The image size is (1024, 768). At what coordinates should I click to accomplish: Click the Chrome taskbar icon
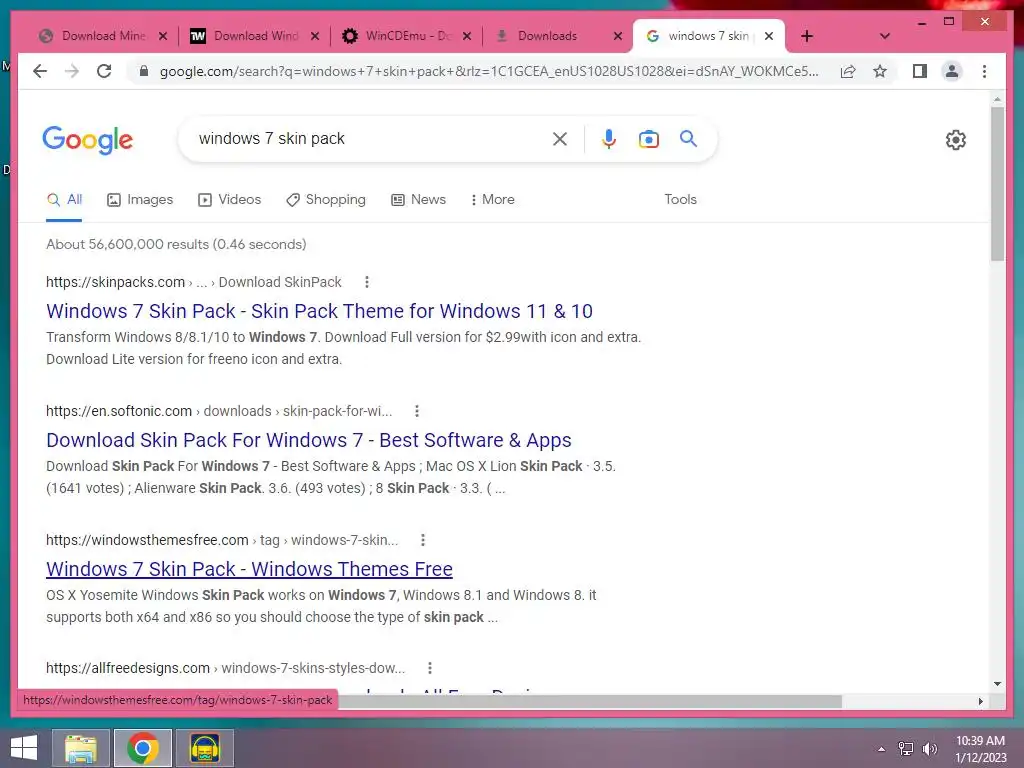click(143, 748)
